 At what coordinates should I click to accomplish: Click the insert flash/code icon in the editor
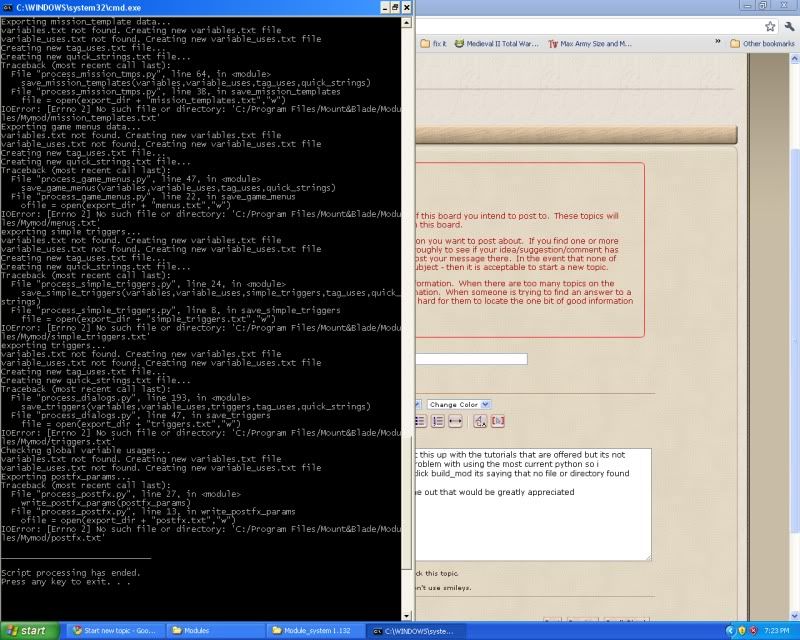pyautogui.click(x=500, y=421)
